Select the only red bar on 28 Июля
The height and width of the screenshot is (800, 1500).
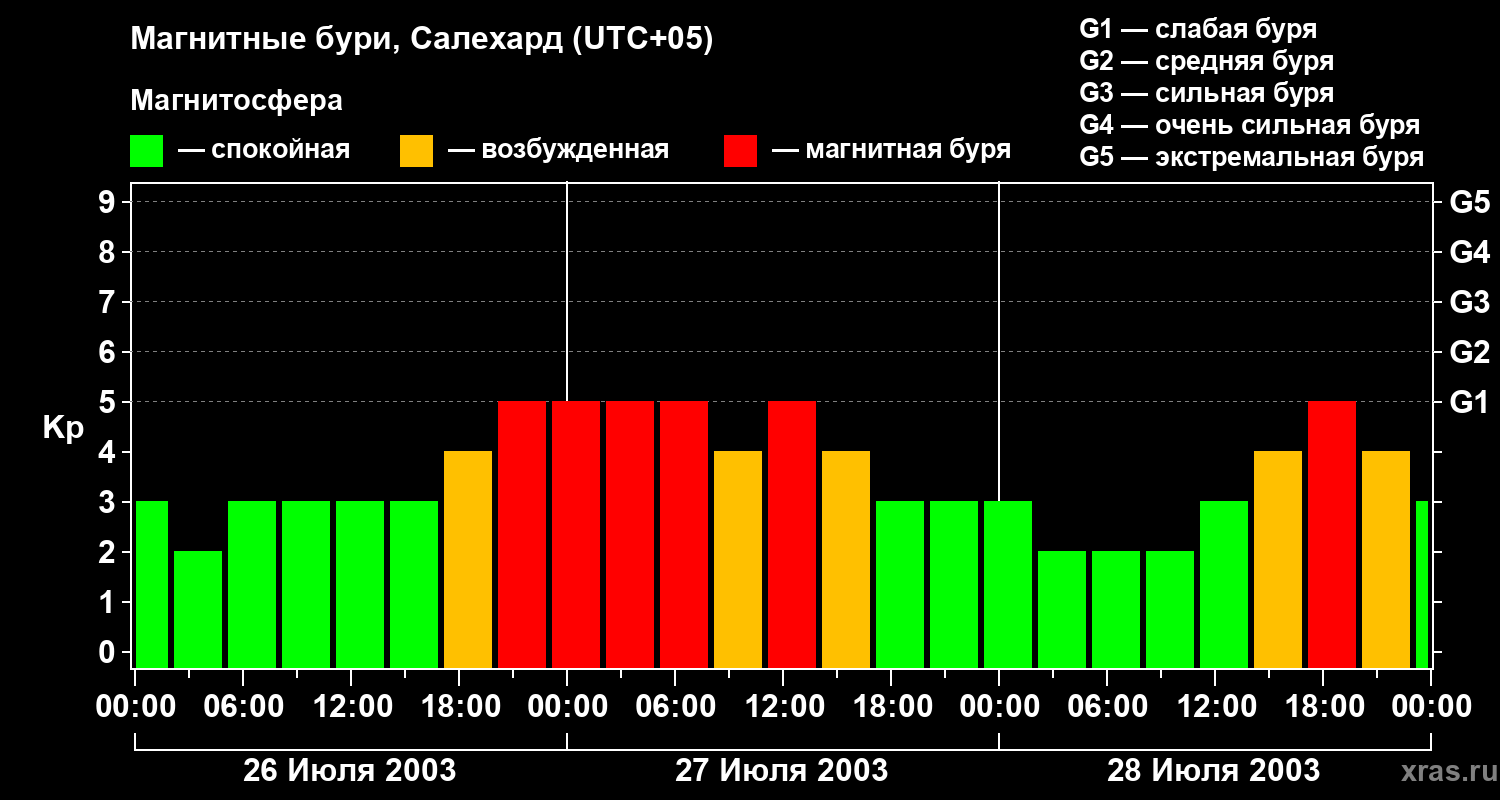(1332, 534)
